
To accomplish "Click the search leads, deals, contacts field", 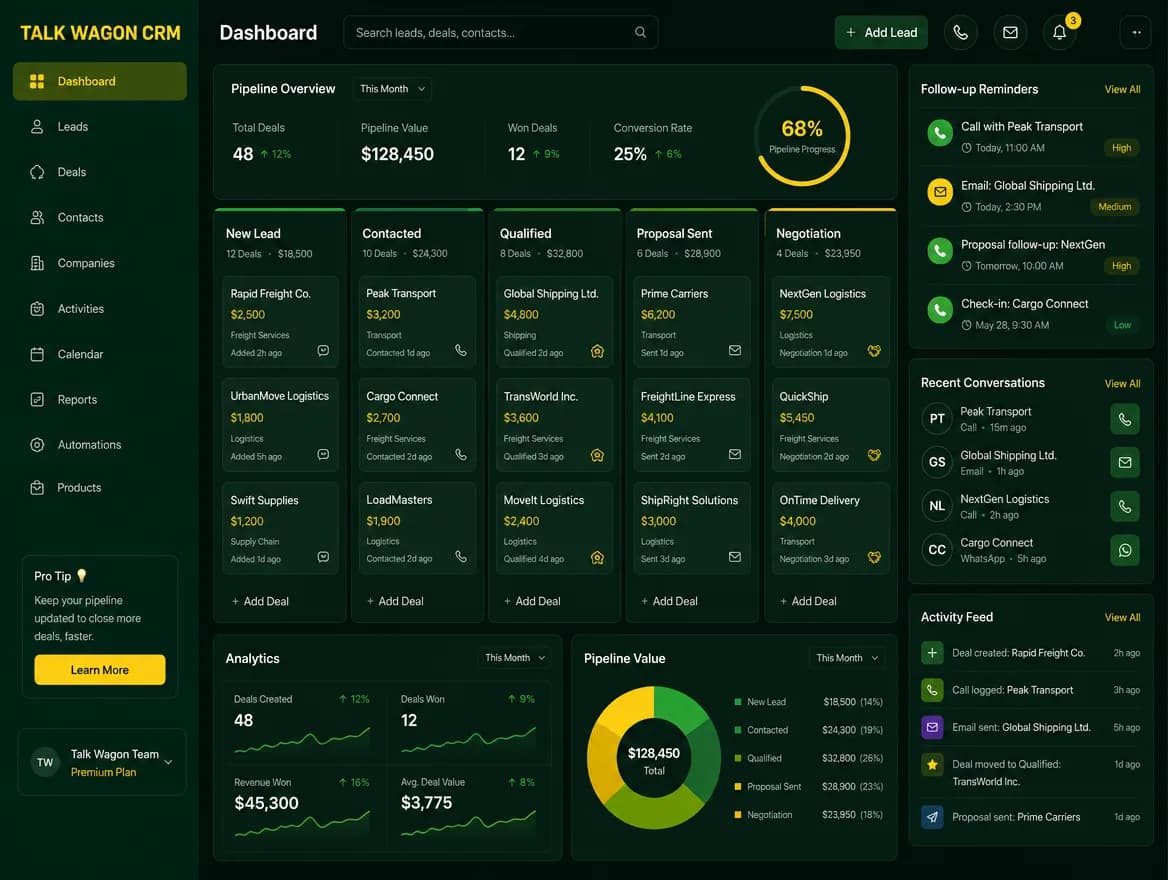I will pyautogui.click(x=501, y=33).
